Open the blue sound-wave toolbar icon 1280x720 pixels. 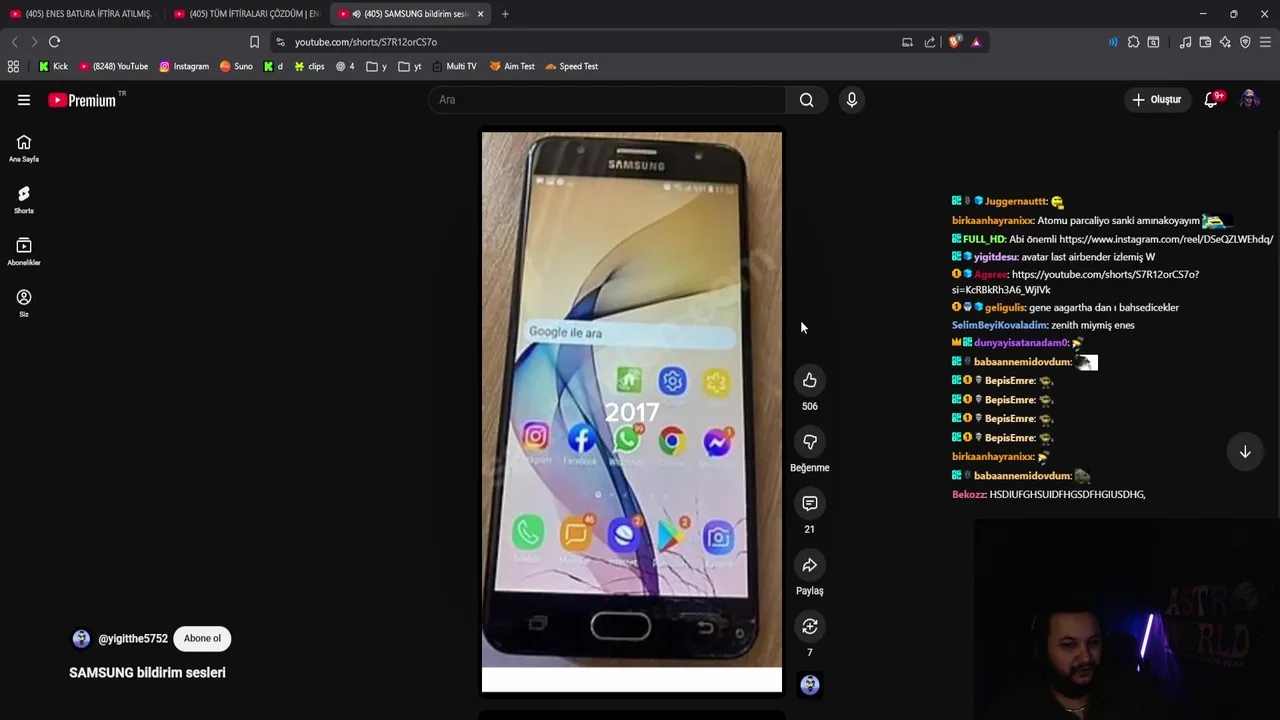tap(1113, 42)
